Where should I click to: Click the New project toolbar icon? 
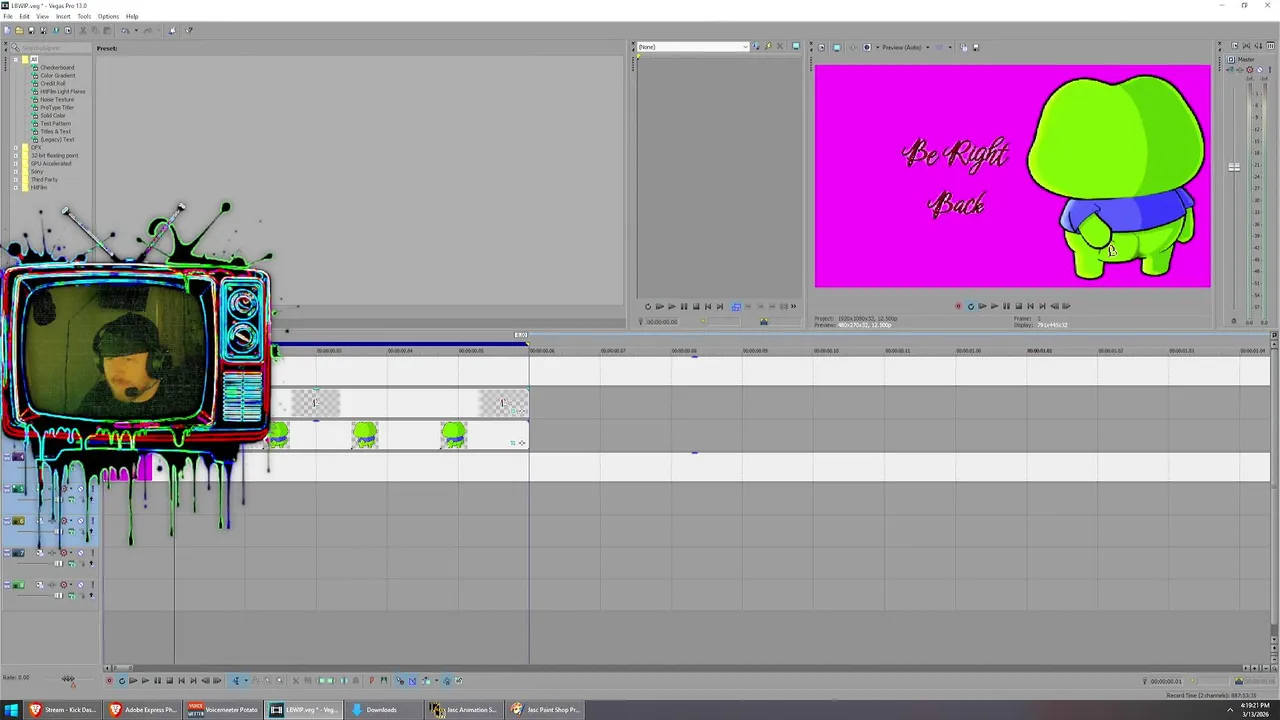(x=8, y=30)
